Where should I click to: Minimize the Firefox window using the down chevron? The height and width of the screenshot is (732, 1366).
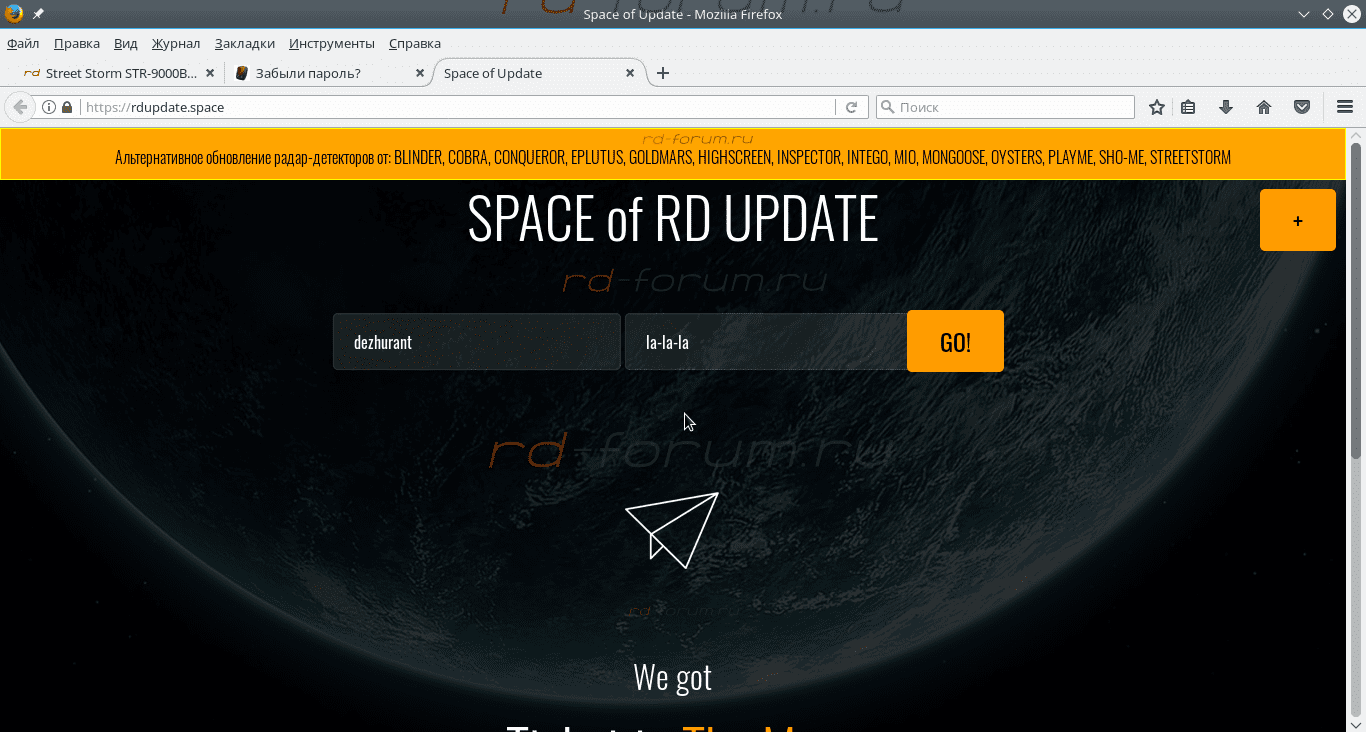click(1304, 14)
